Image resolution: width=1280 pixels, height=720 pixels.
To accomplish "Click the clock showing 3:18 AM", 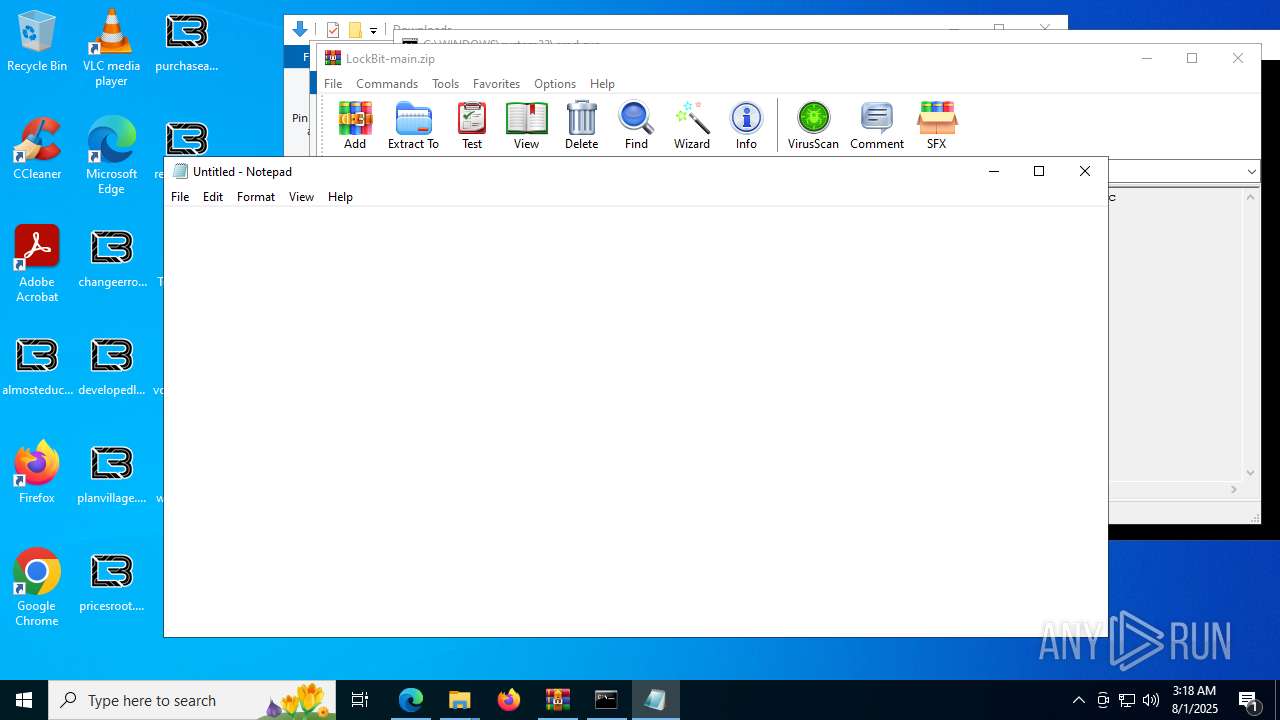I will 1194,700.
